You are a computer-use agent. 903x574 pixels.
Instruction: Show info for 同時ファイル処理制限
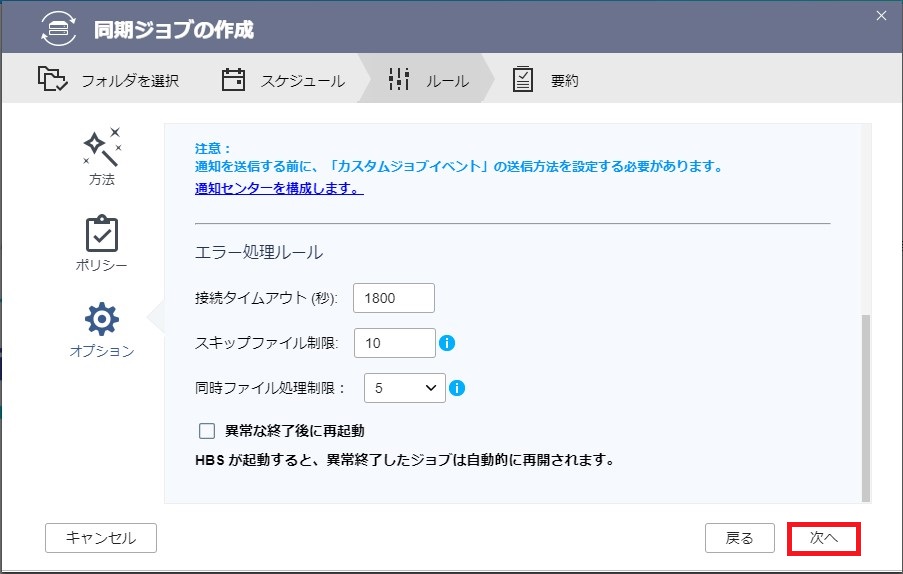pos(457,388)
